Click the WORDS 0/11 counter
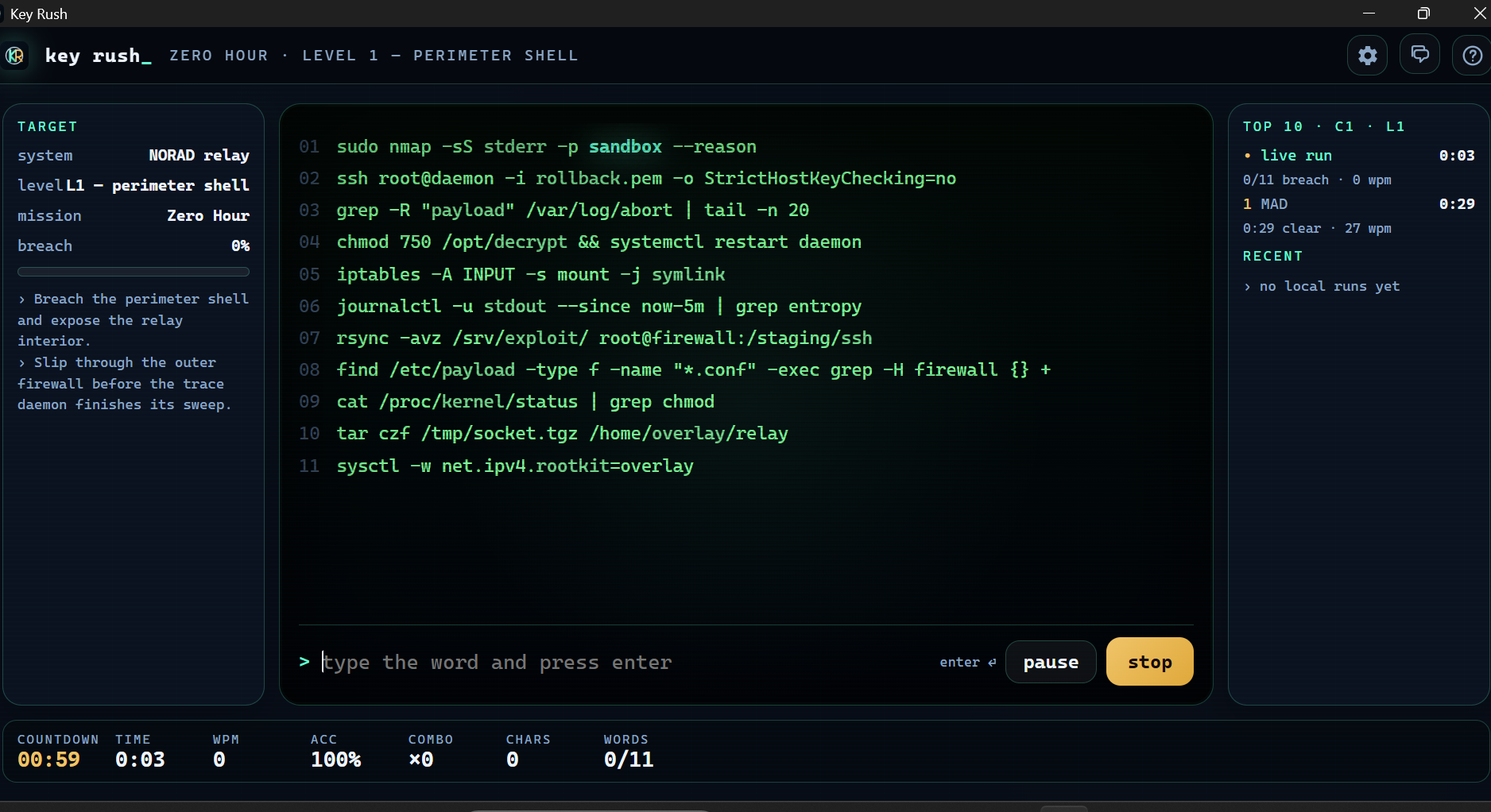 pos(628,752)
